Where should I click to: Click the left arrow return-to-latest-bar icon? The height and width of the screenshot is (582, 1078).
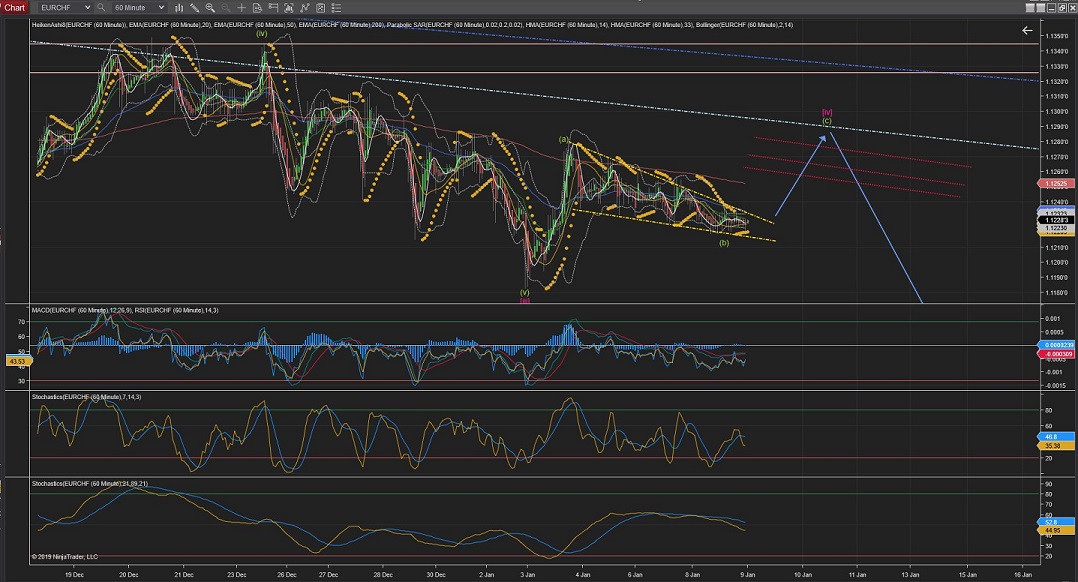pos(1027,30)
